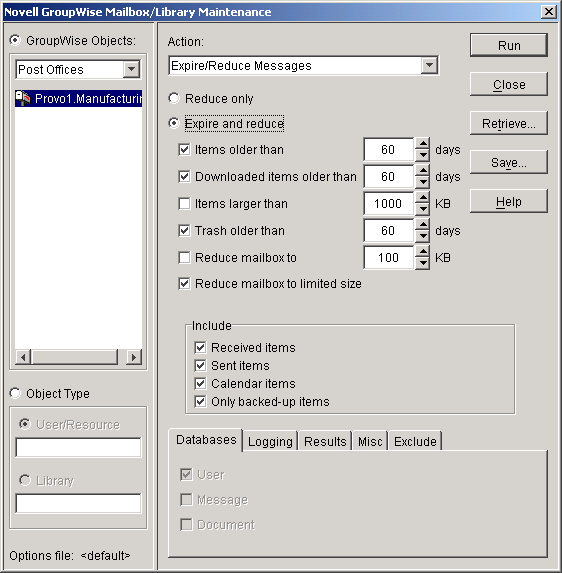Open the Post Offices dropdown
The height and width of the screenshot is (573, 562).
point(131,69)
